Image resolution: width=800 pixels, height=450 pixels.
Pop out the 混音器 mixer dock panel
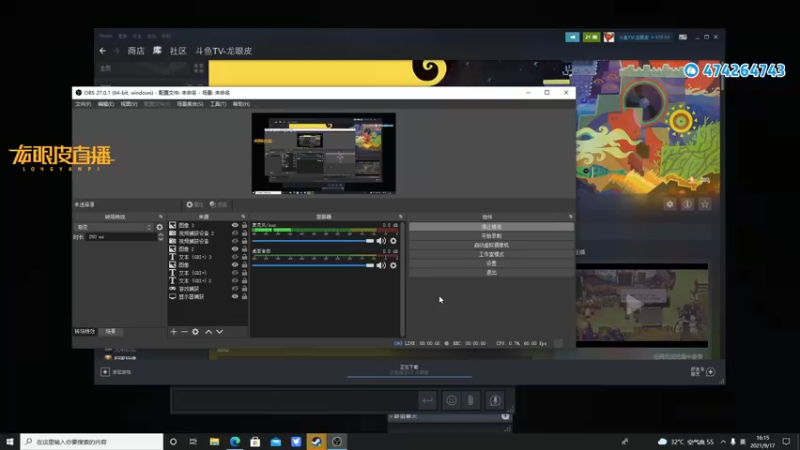click(401, 217)
